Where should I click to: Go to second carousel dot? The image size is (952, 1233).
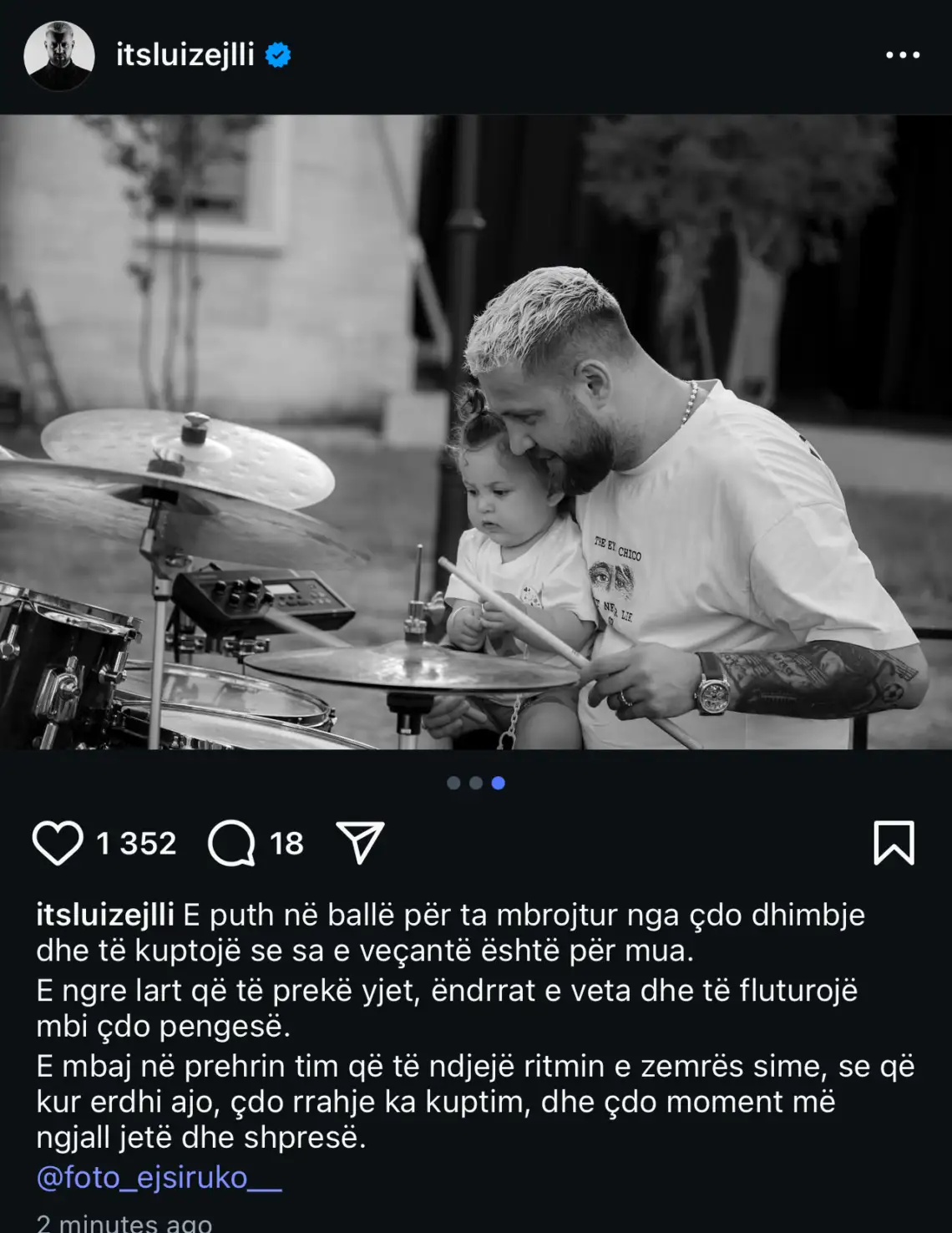click(x=476, y=783)
